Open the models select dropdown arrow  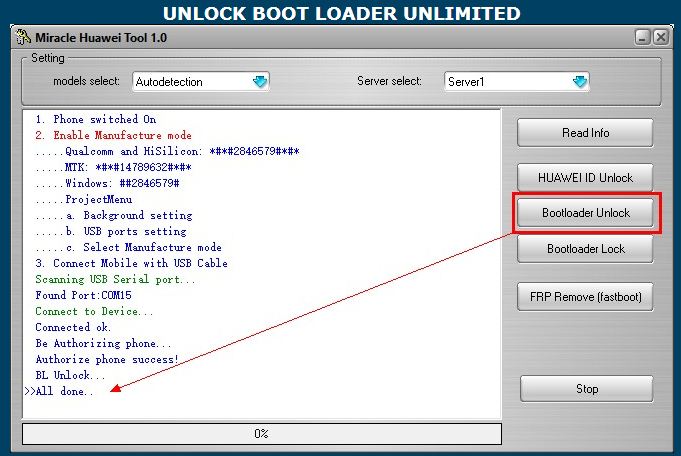260,81
